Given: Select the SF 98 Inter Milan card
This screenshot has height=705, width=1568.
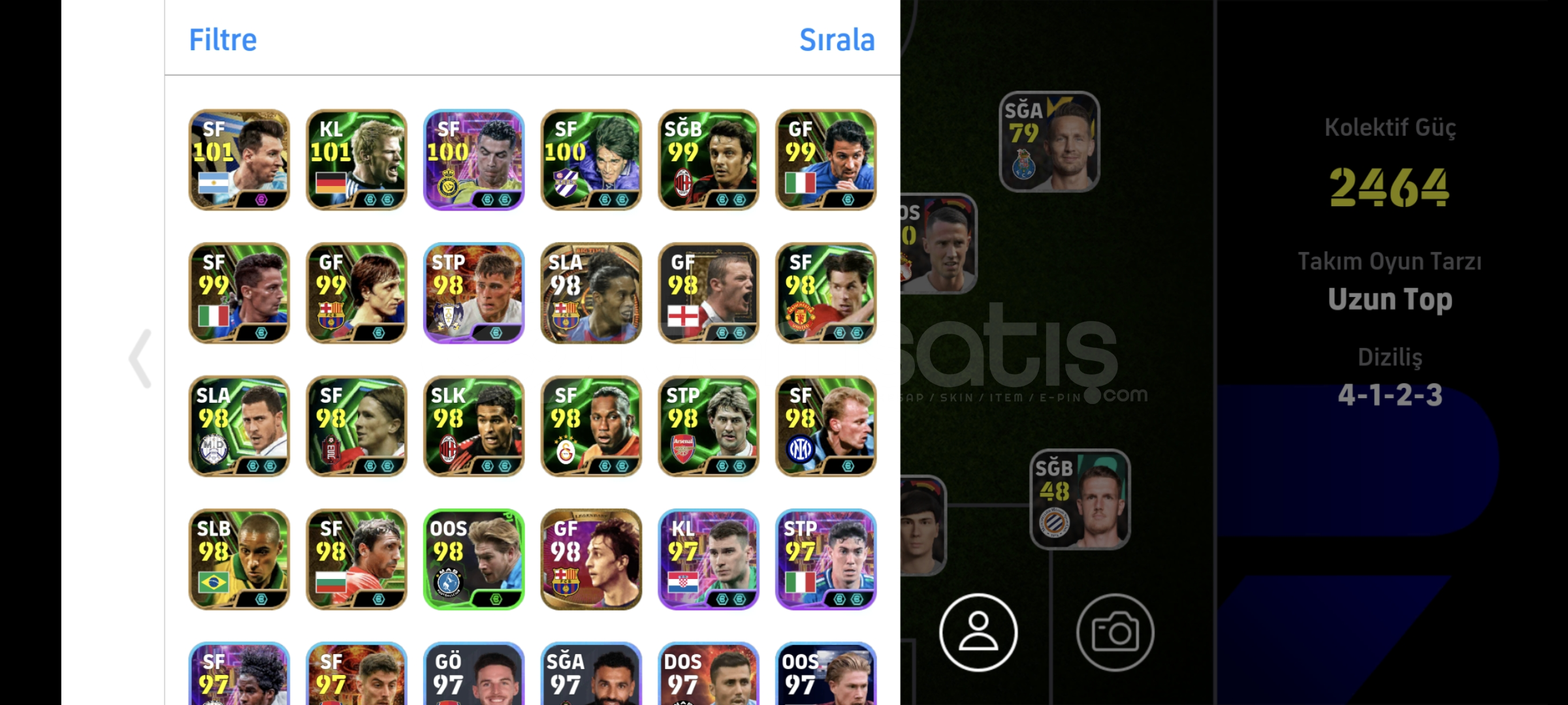Looking at the screenshot, I should click(826, 426).
